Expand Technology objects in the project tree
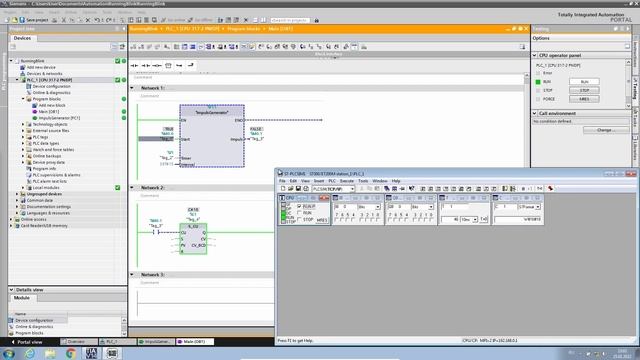 tap(23, 124)
